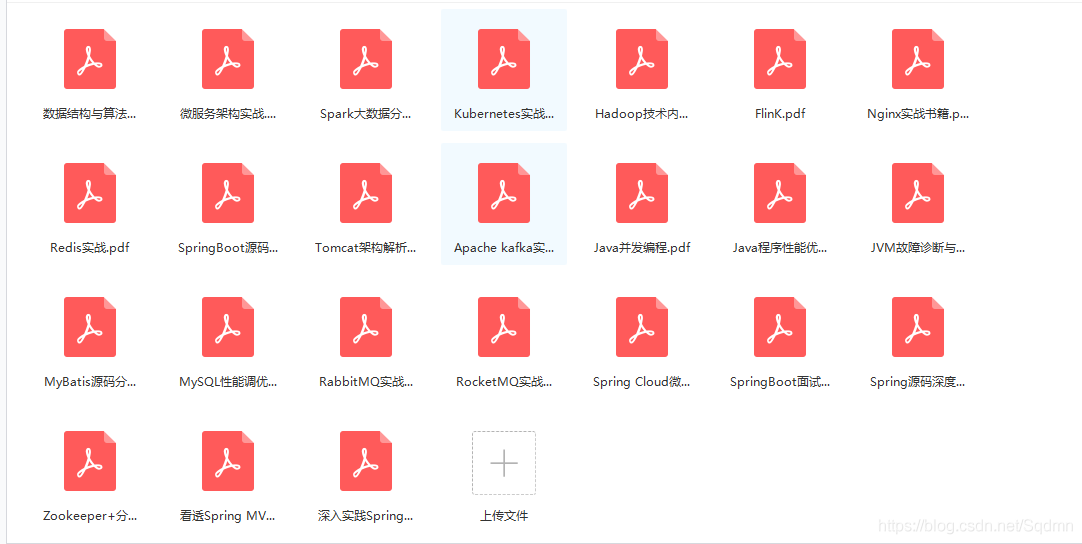The image size is (1082, 544).
Task: Open the Kubernetes实战 PDF icon
Action: tap(504, 59)
